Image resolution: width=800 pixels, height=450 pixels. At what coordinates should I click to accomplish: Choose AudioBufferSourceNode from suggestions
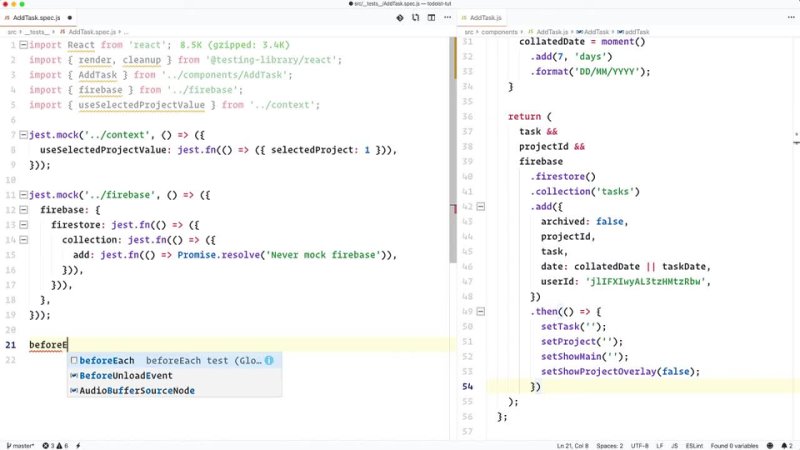pos(174,390)
